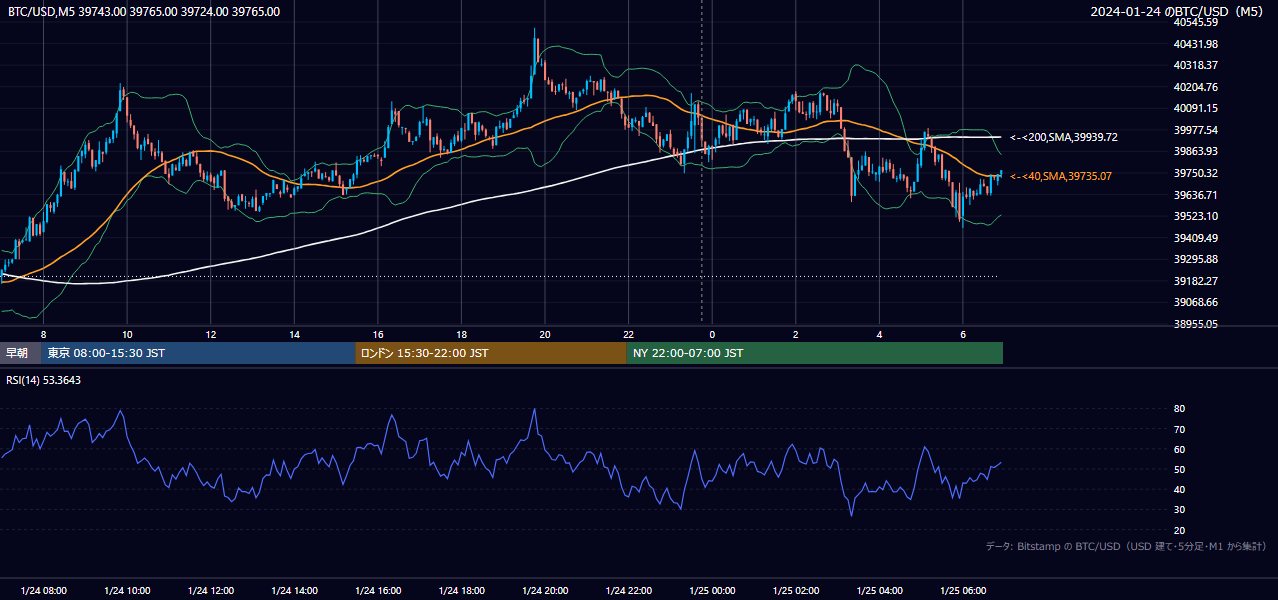Click the bottom date label 1/25 02:00
Viewport: 1278px width, 600px height.
796,591
